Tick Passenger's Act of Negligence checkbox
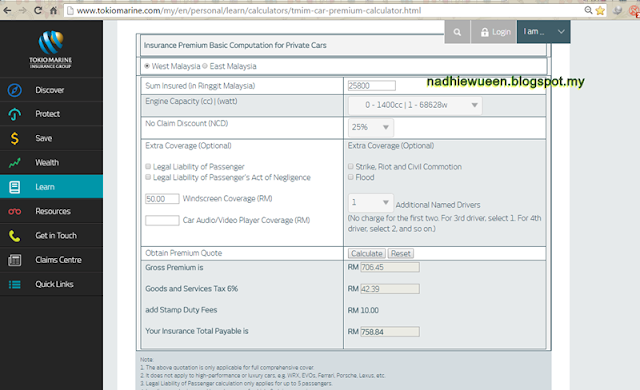640x390 pixels. tap(148, 177)
